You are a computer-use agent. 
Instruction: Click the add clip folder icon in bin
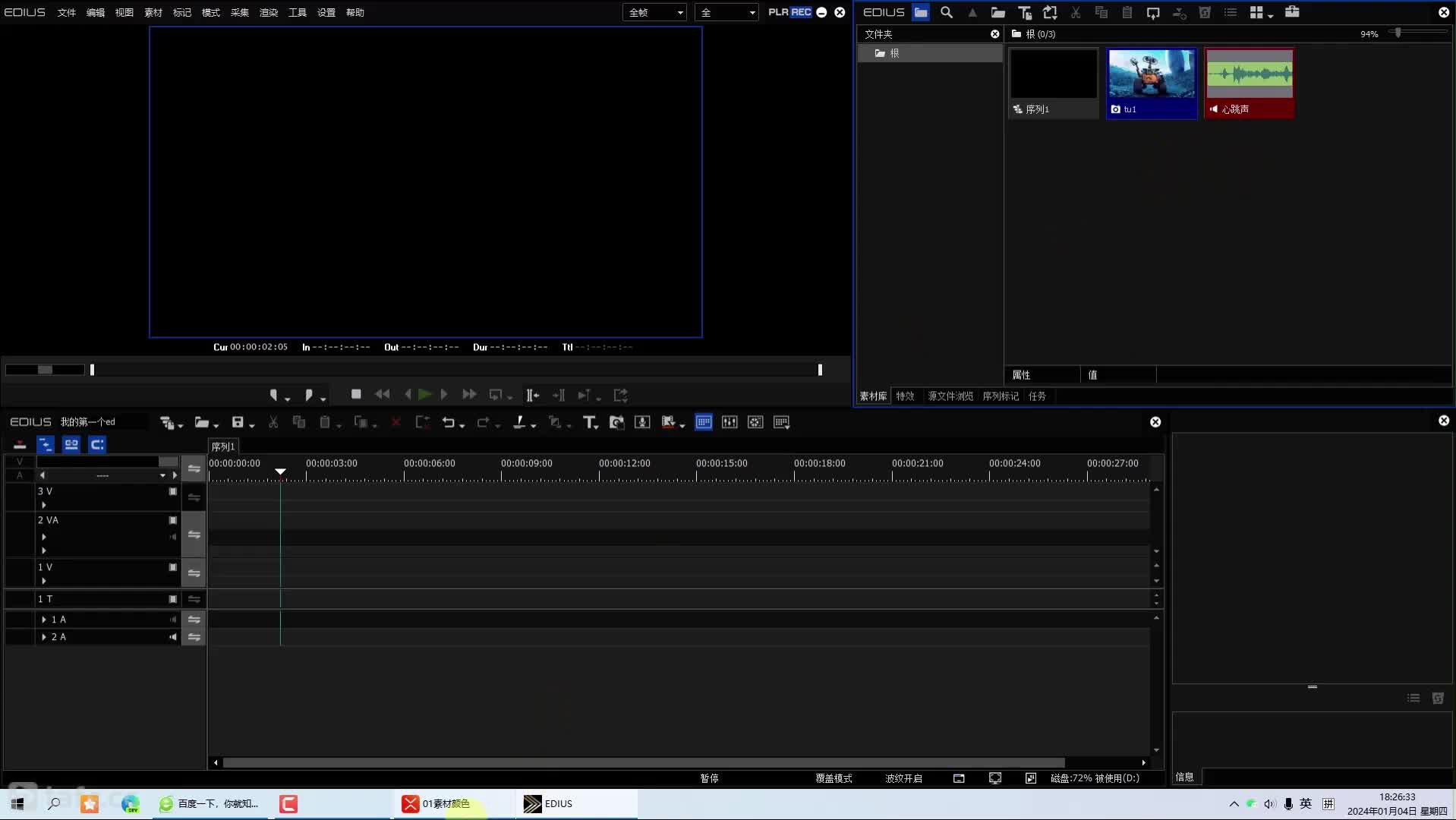[x=998, y=12]
